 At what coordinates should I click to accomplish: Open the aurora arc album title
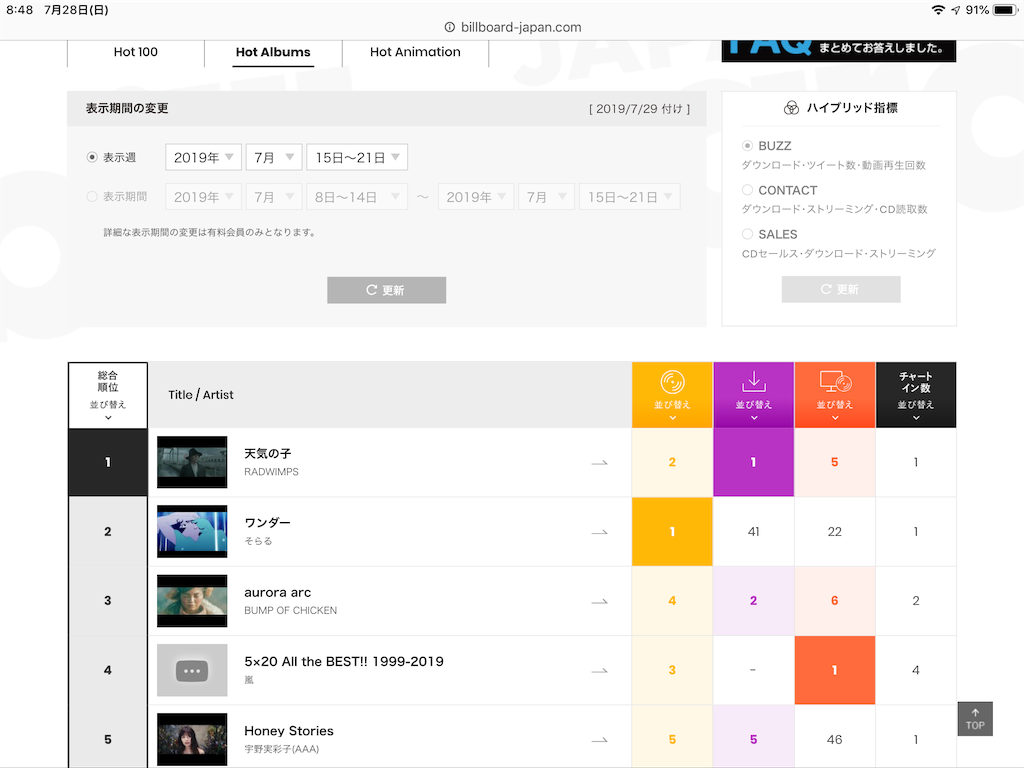tap(278, 592)
